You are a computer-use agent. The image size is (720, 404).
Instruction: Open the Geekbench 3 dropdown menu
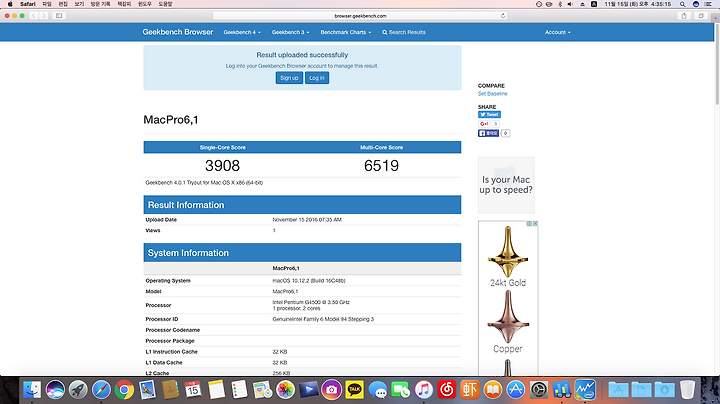(290, 32)
